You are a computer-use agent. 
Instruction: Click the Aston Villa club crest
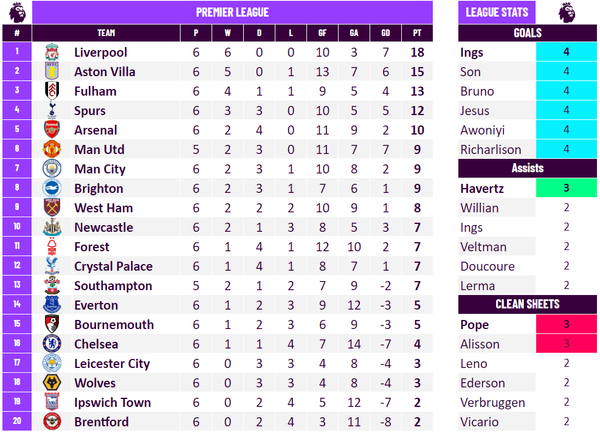click(52, 72)
